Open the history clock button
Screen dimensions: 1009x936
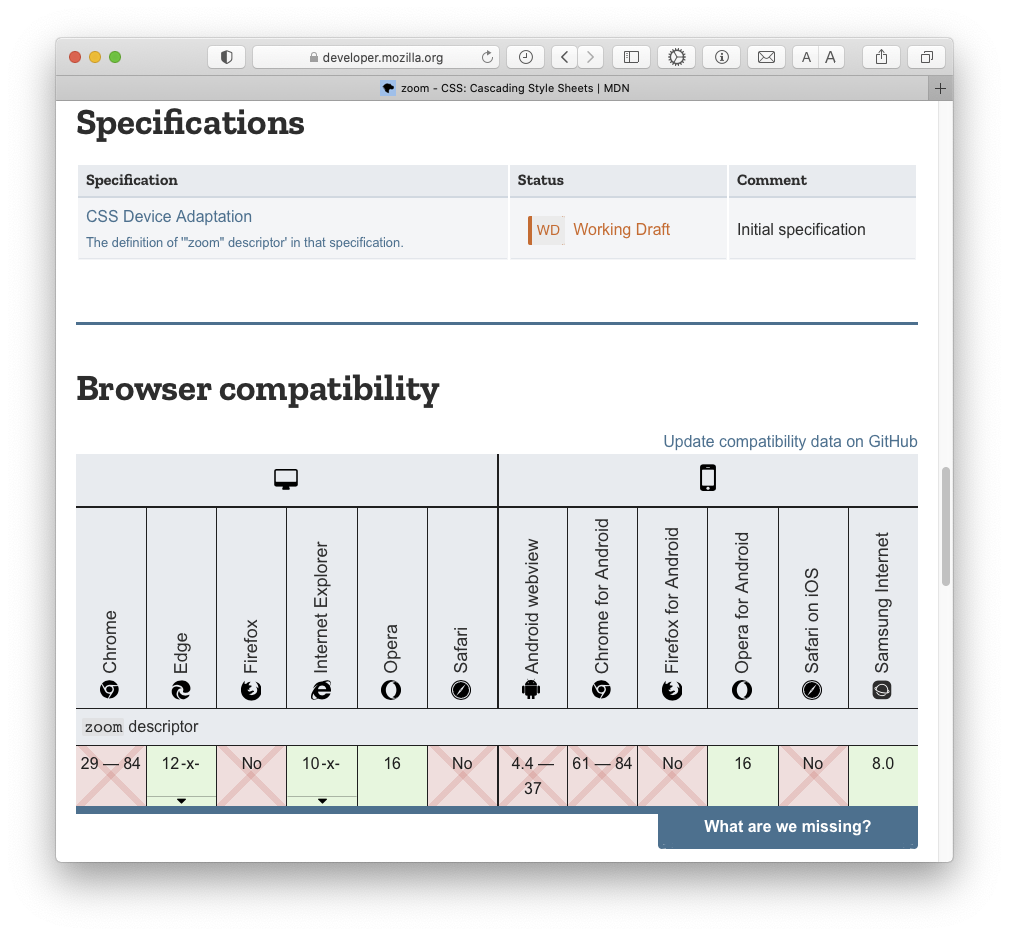point(526,57)
